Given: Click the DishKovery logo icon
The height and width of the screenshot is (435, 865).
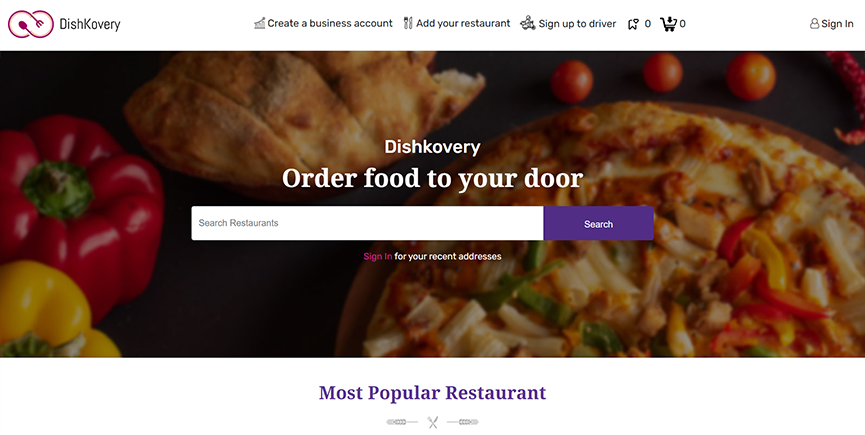Looking at the screenshot, I should (x=31, y=24).
